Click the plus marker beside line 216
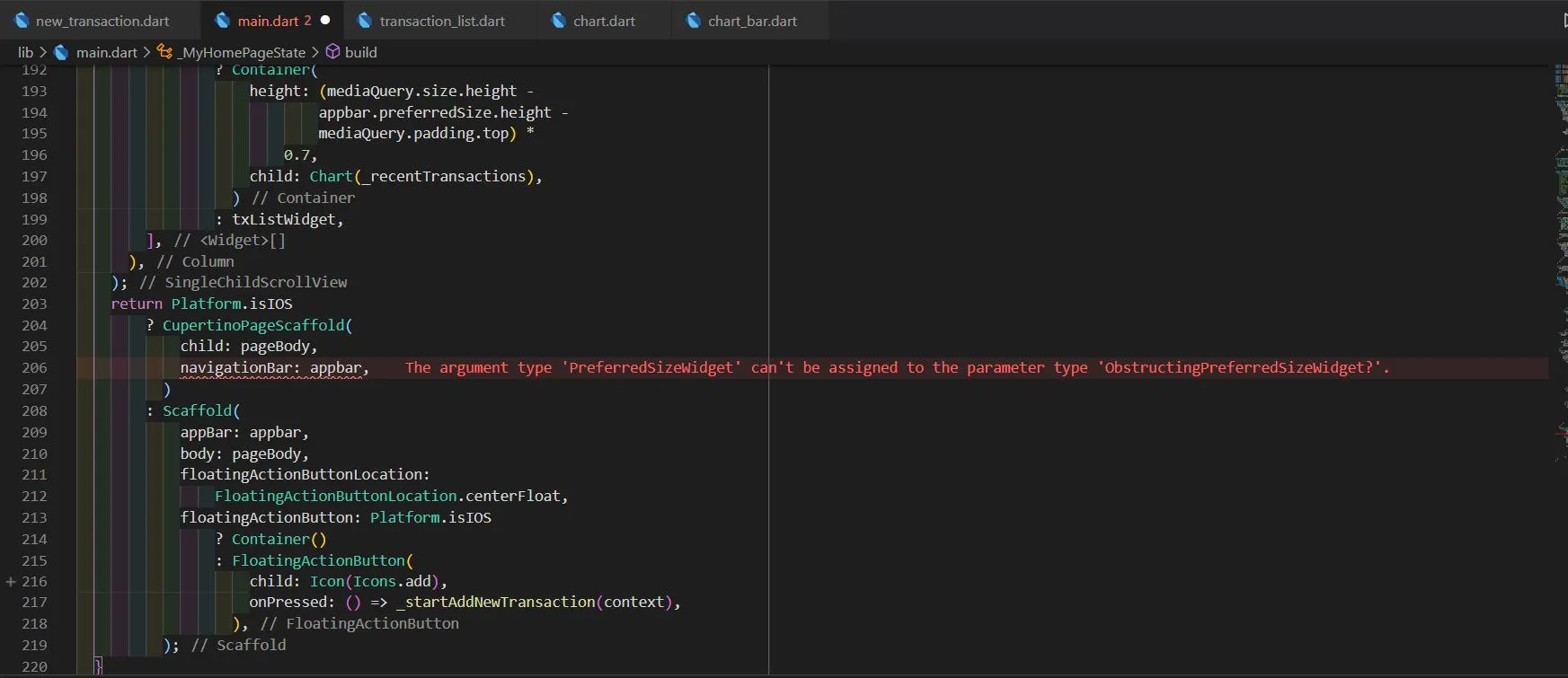This screenshot has width=1568, height=678. 11,581
